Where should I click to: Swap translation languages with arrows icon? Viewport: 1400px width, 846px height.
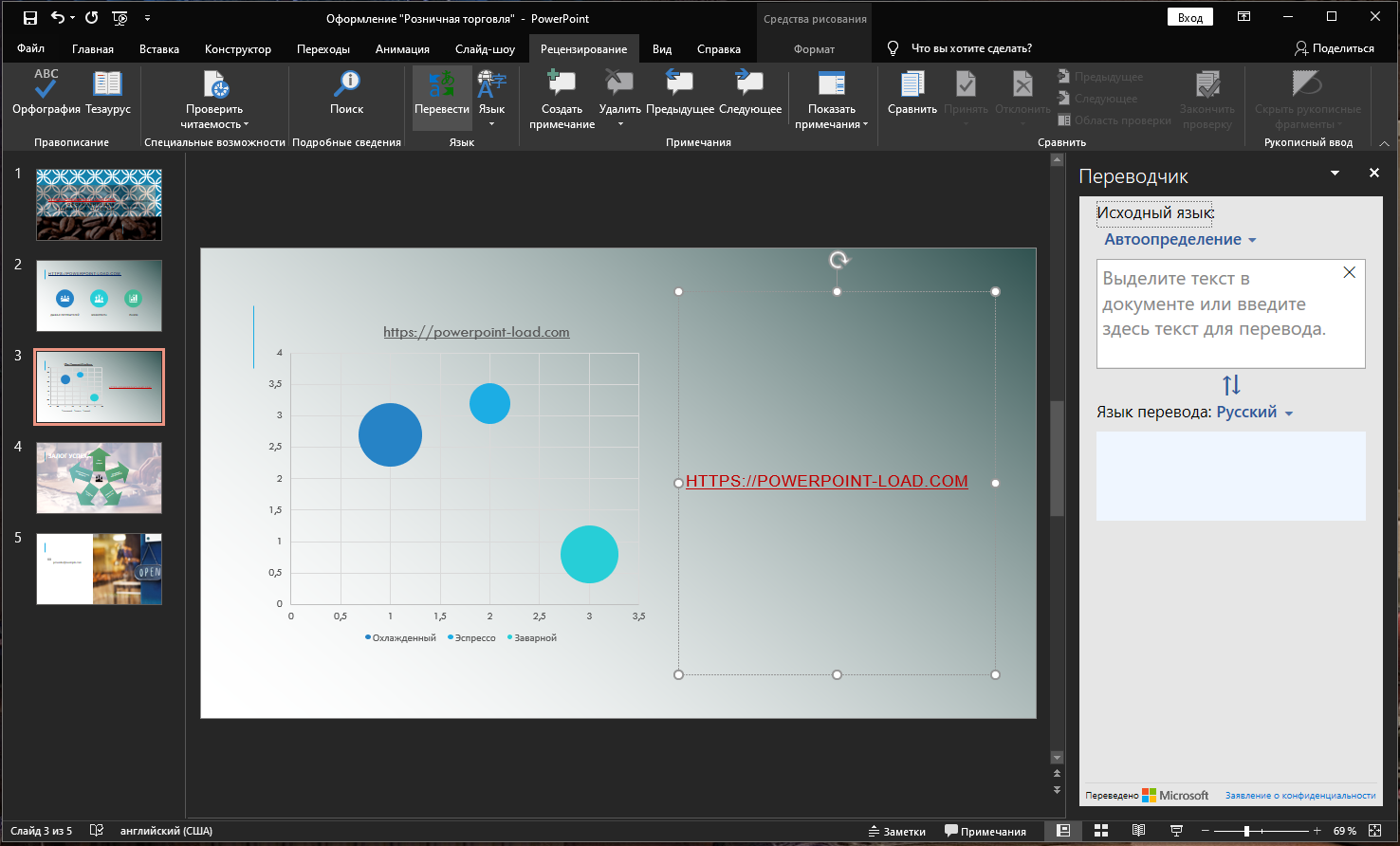coord(1230,384)
